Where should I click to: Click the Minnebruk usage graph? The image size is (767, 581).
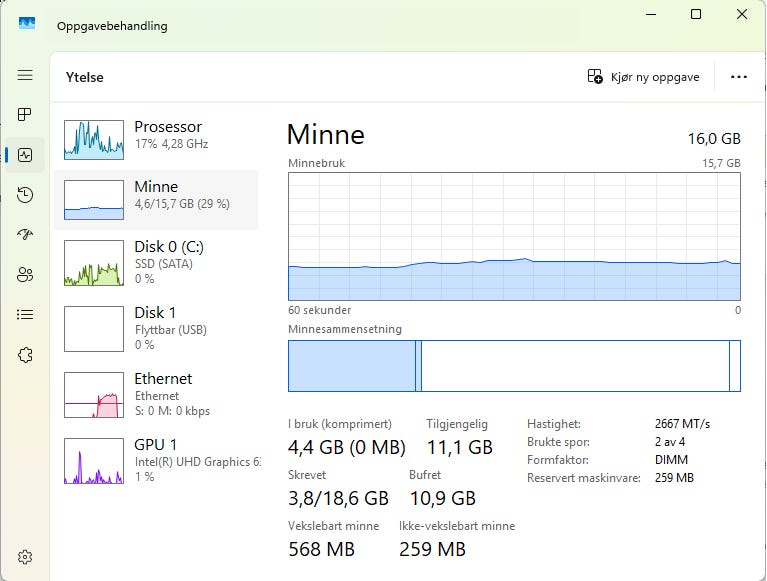point(514,236)
